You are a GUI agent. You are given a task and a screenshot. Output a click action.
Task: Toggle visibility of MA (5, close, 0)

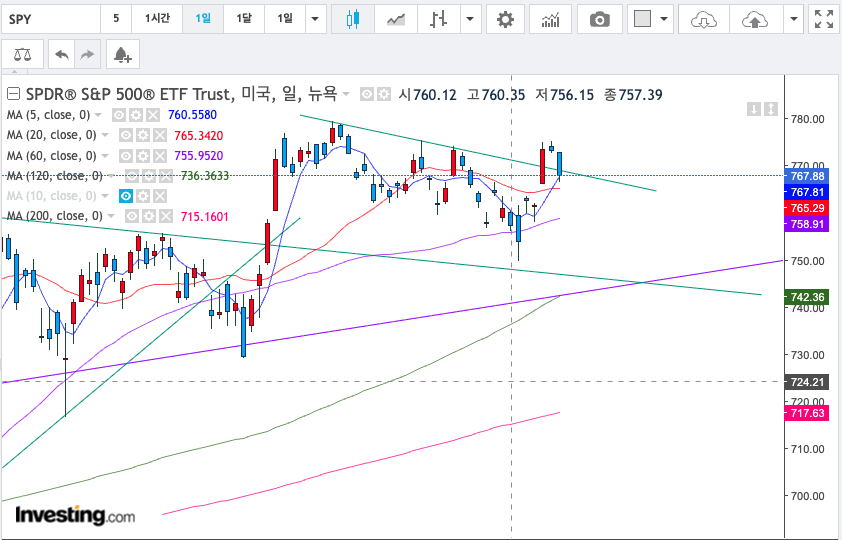119,115
